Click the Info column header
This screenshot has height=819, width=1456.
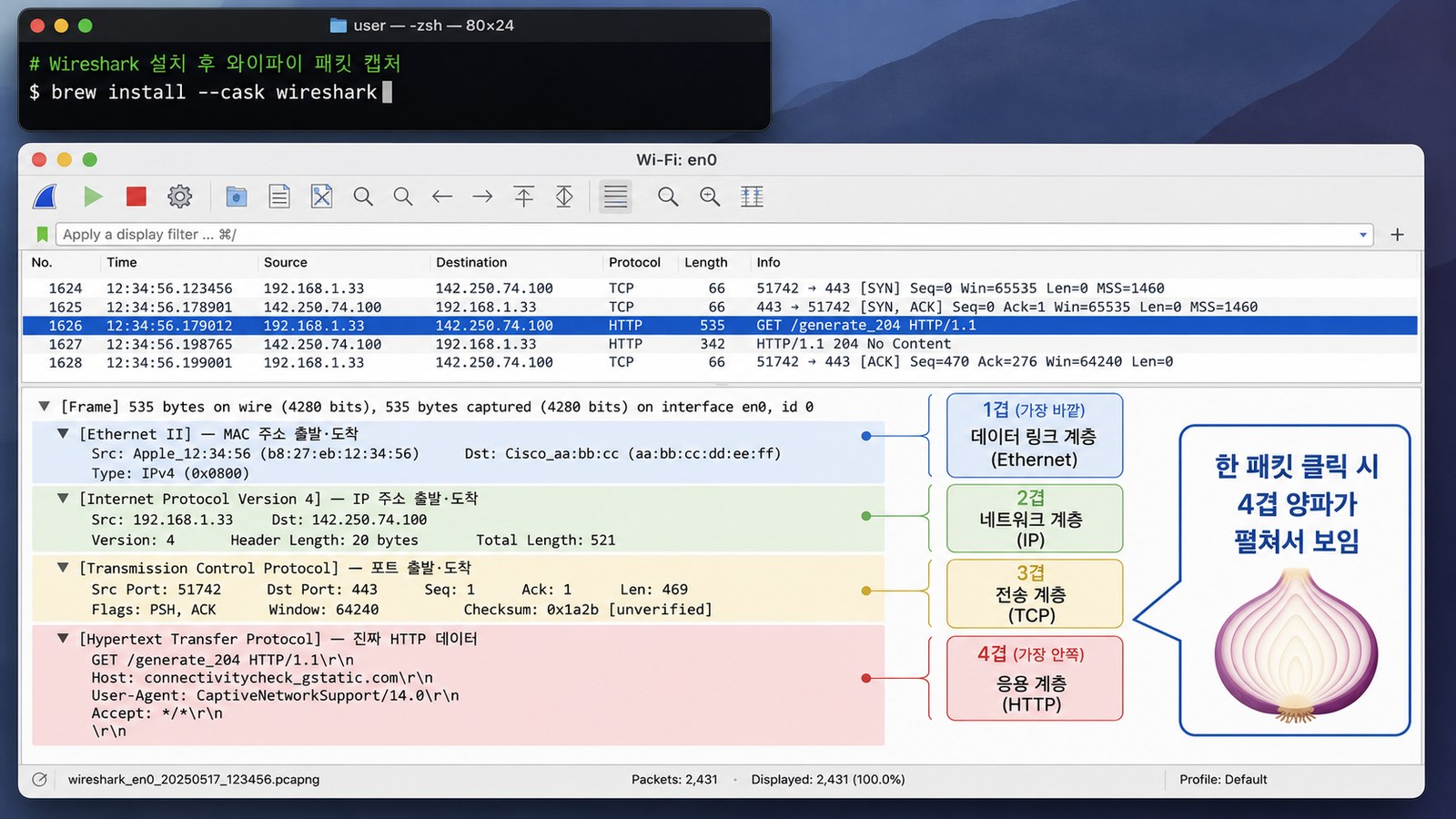click(769, 262)
